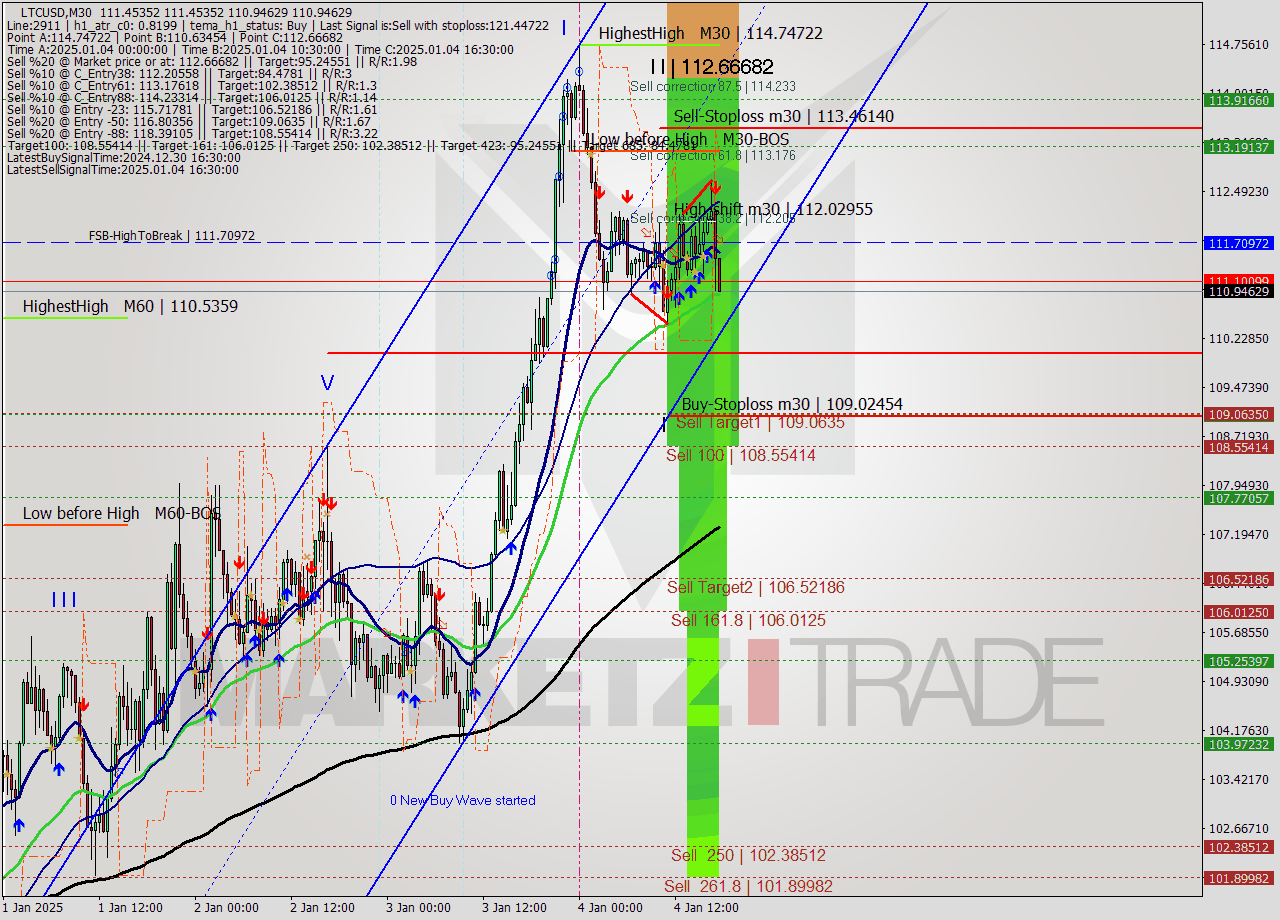This screenshot has width=1280, height=920.
Task: Click the 1 Jan 12:00 time label
Action: (130, 908)
